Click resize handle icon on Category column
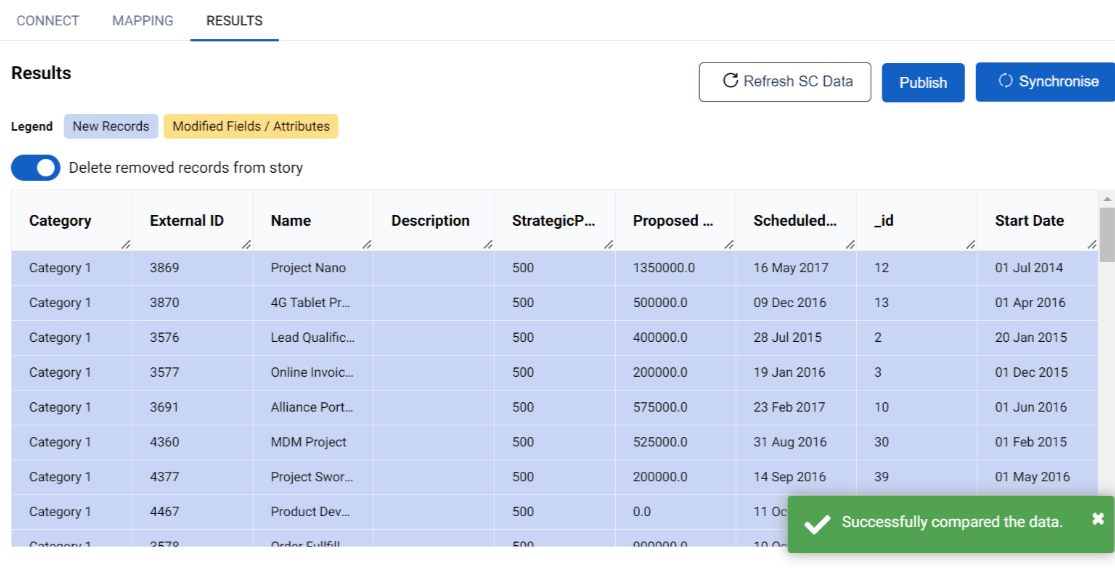Viewport: 1115px width, 572px height. [126, 244]
